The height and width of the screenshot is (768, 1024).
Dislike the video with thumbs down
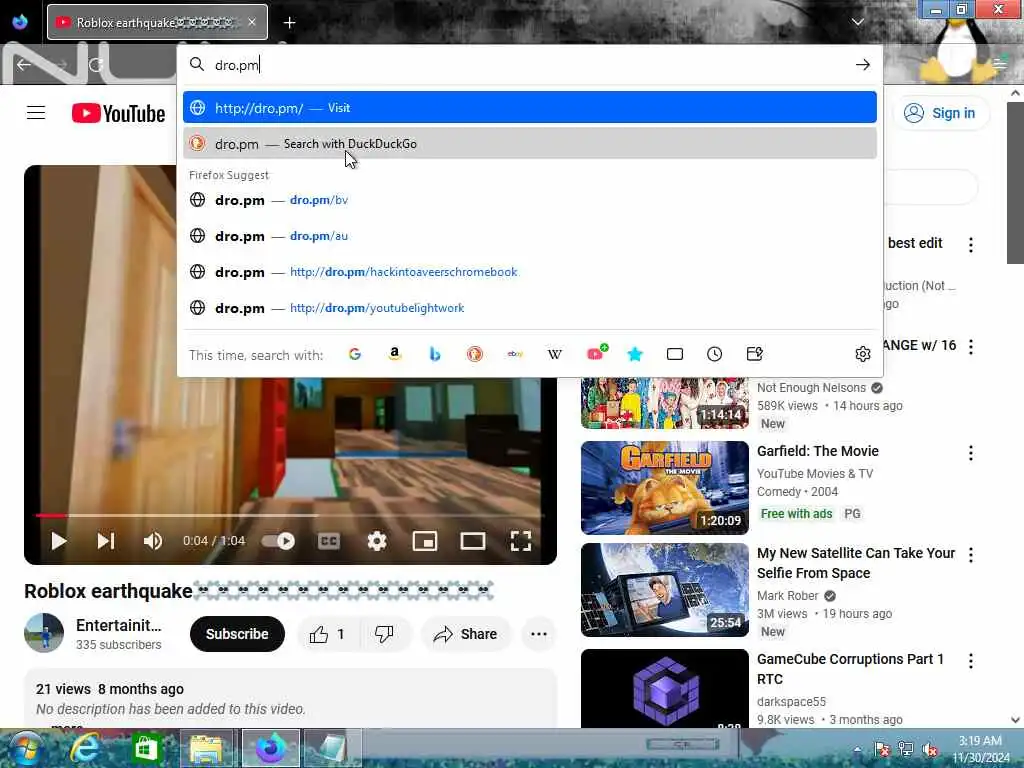point(384,634)
